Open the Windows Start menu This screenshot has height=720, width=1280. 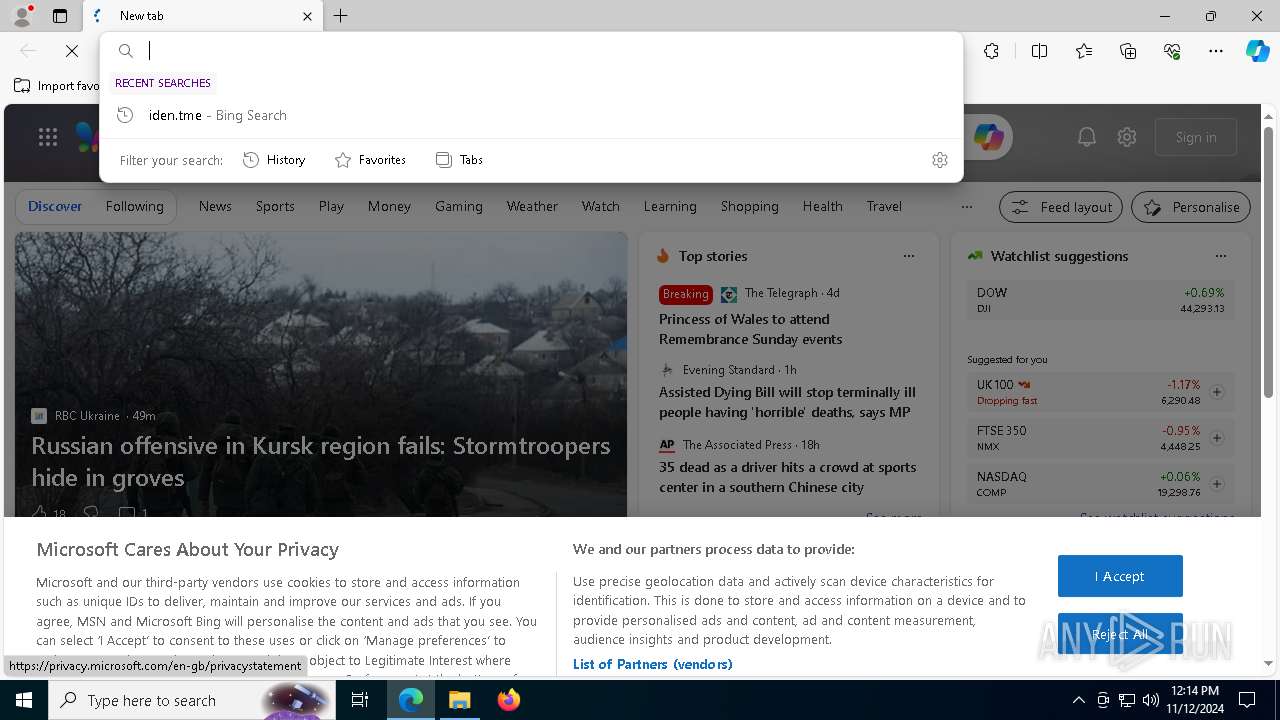tap(24, 700)
